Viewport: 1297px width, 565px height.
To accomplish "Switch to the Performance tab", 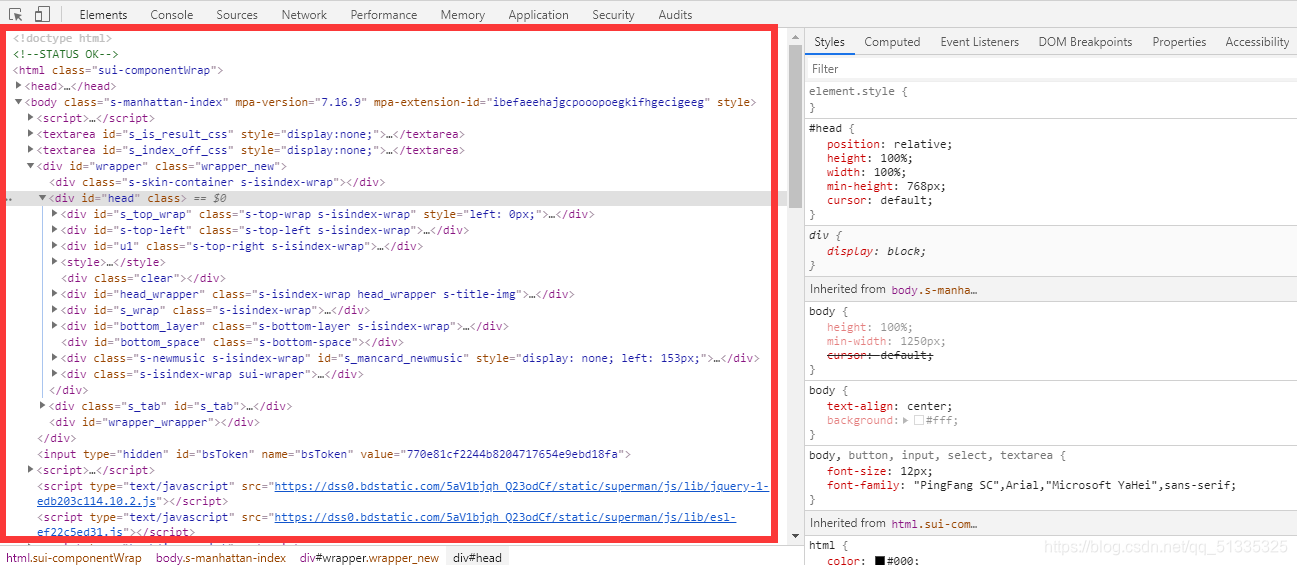I will click(x=384, y=15).
